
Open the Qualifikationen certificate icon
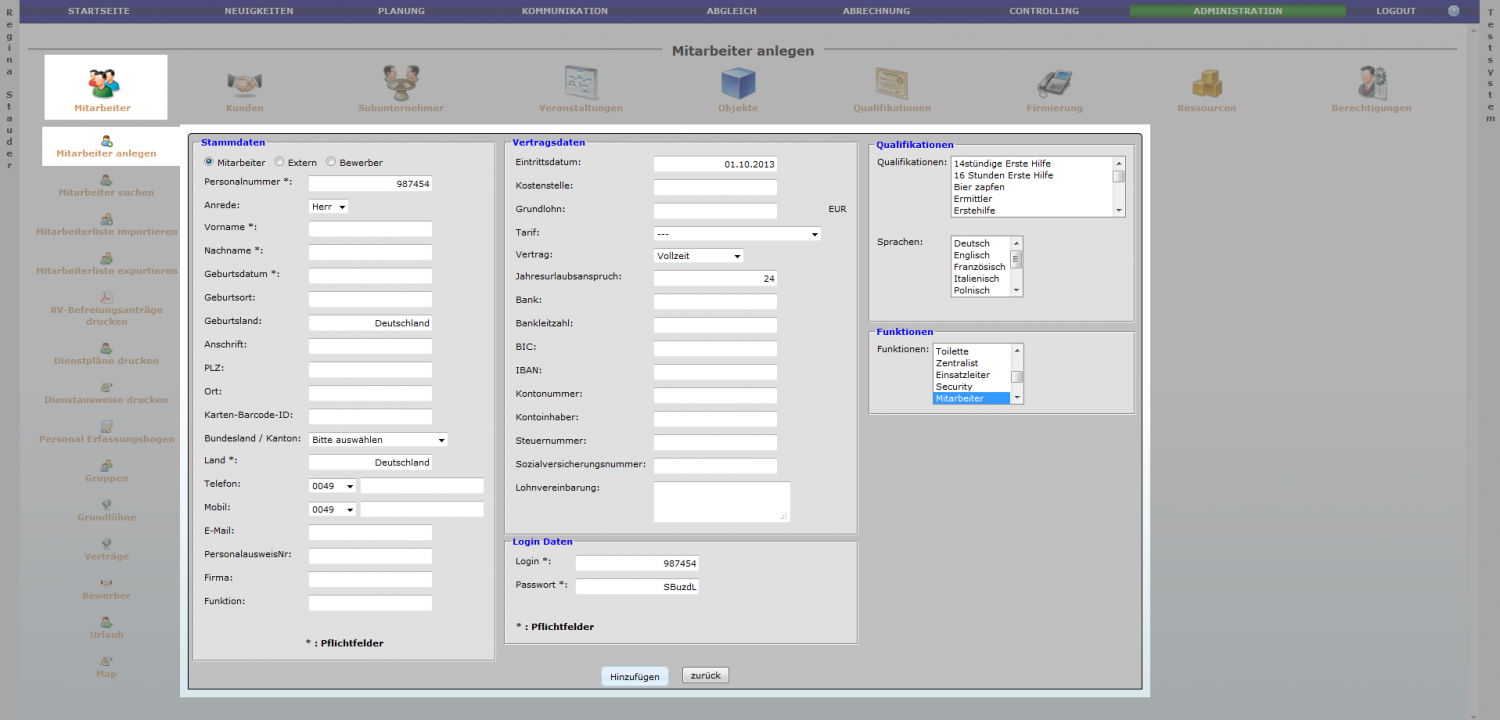coord(892,82)
